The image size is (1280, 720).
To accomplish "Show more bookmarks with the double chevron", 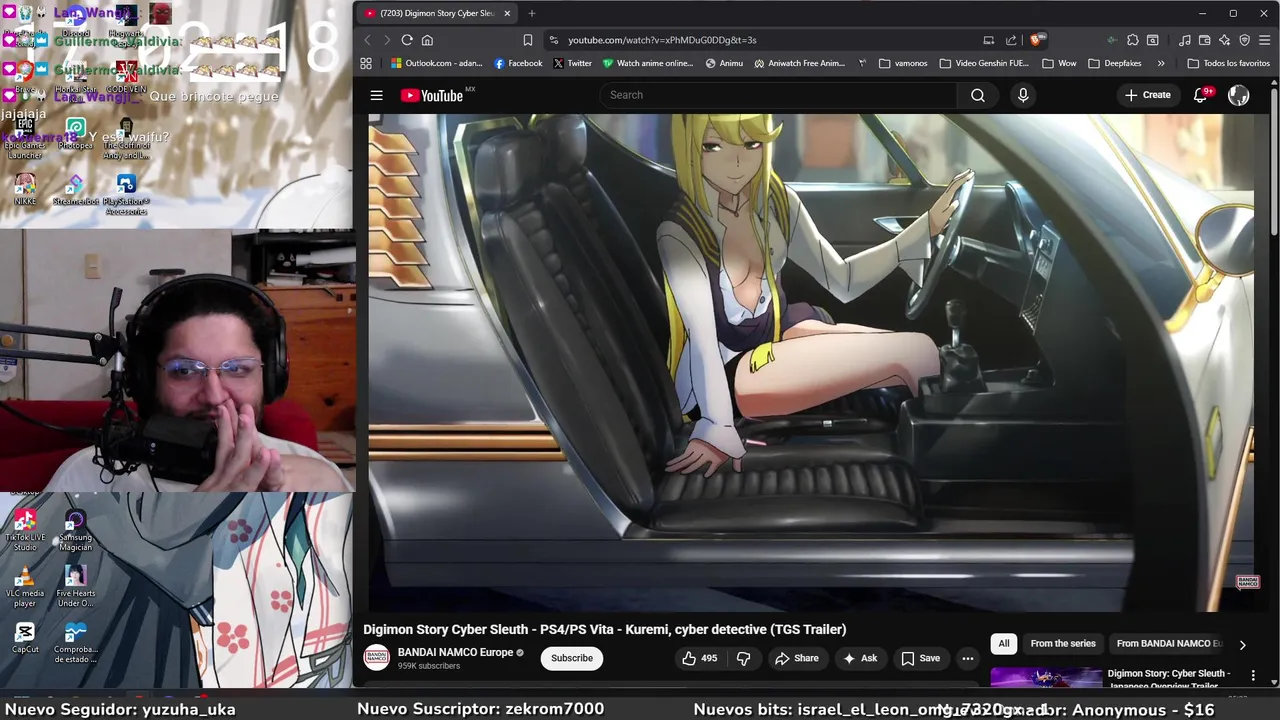I will coord(1161,63).
